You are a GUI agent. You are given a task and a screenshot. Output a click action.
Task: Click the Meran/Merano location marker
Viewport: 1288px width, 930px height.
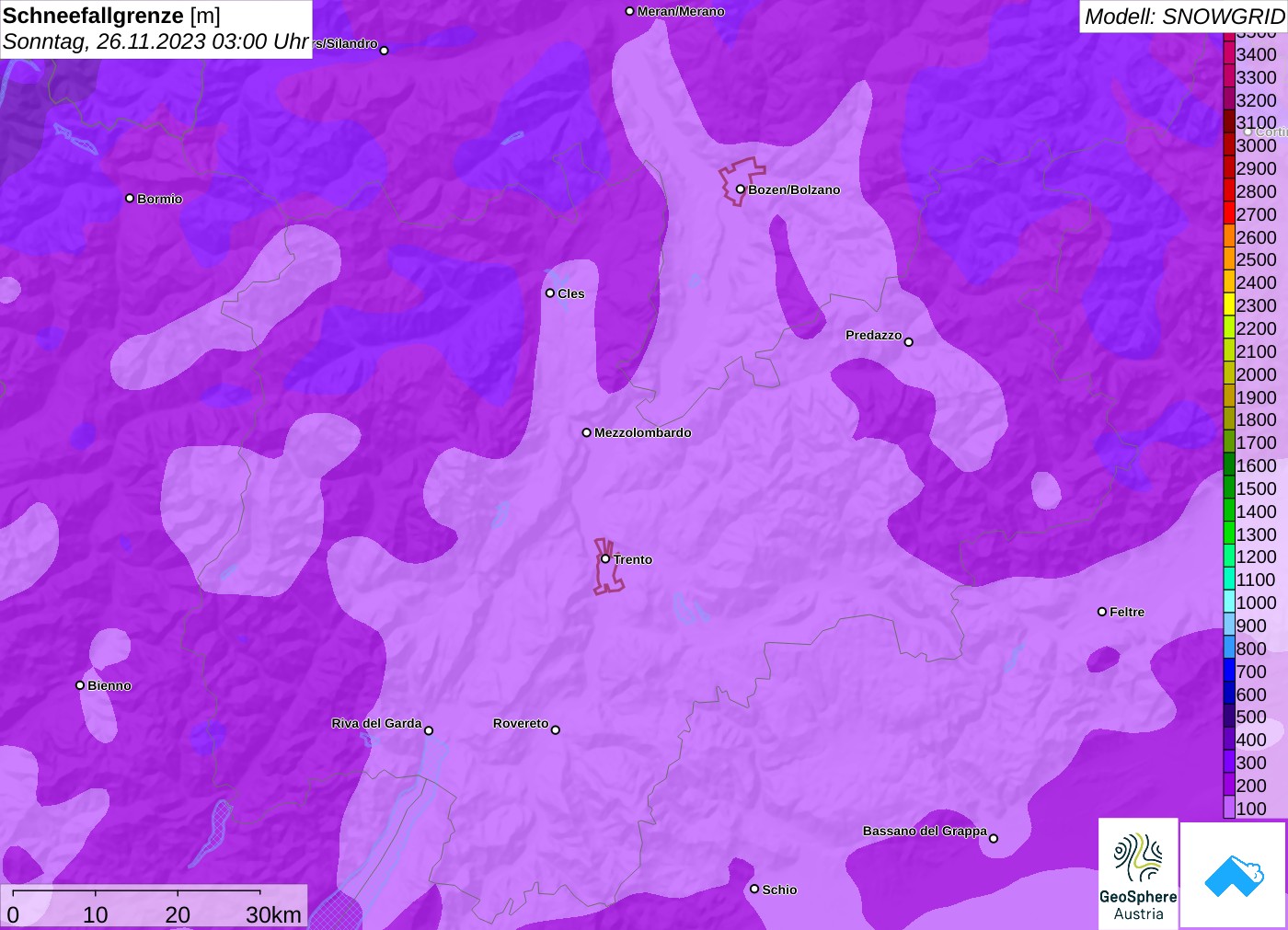[x=630, y=11]
